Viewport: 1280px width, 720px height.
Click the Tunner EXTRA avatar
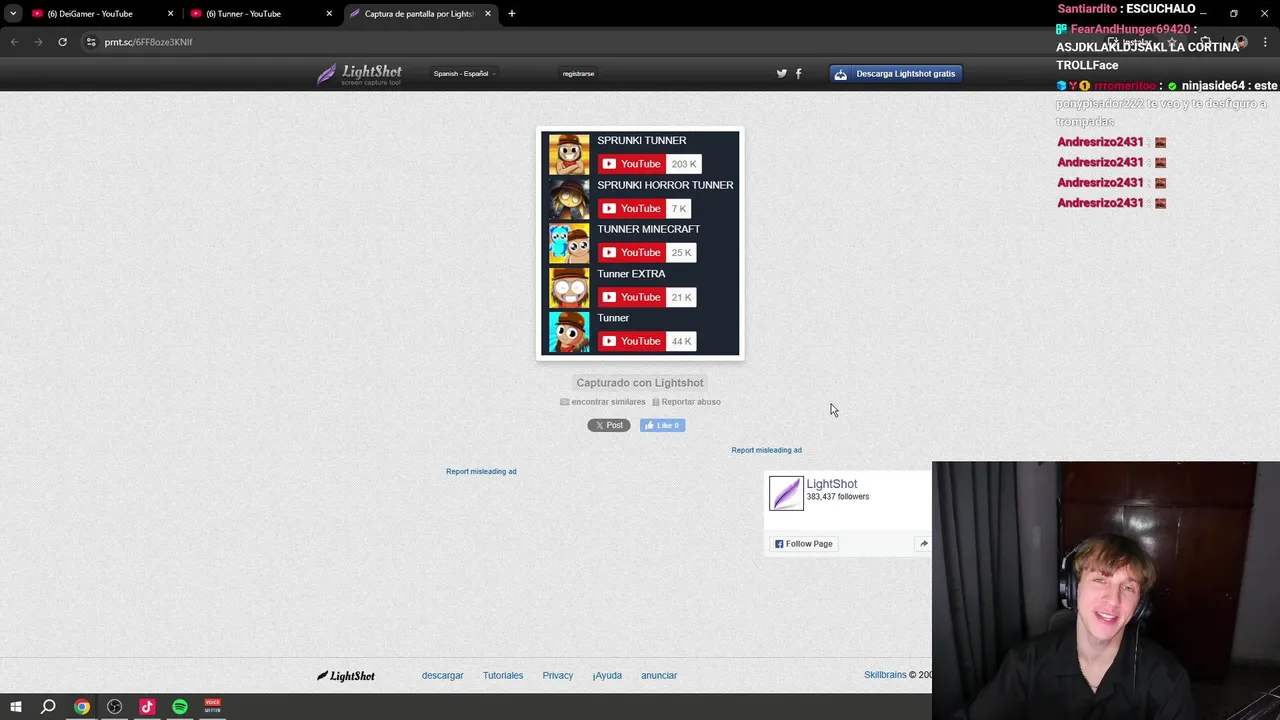569,287
